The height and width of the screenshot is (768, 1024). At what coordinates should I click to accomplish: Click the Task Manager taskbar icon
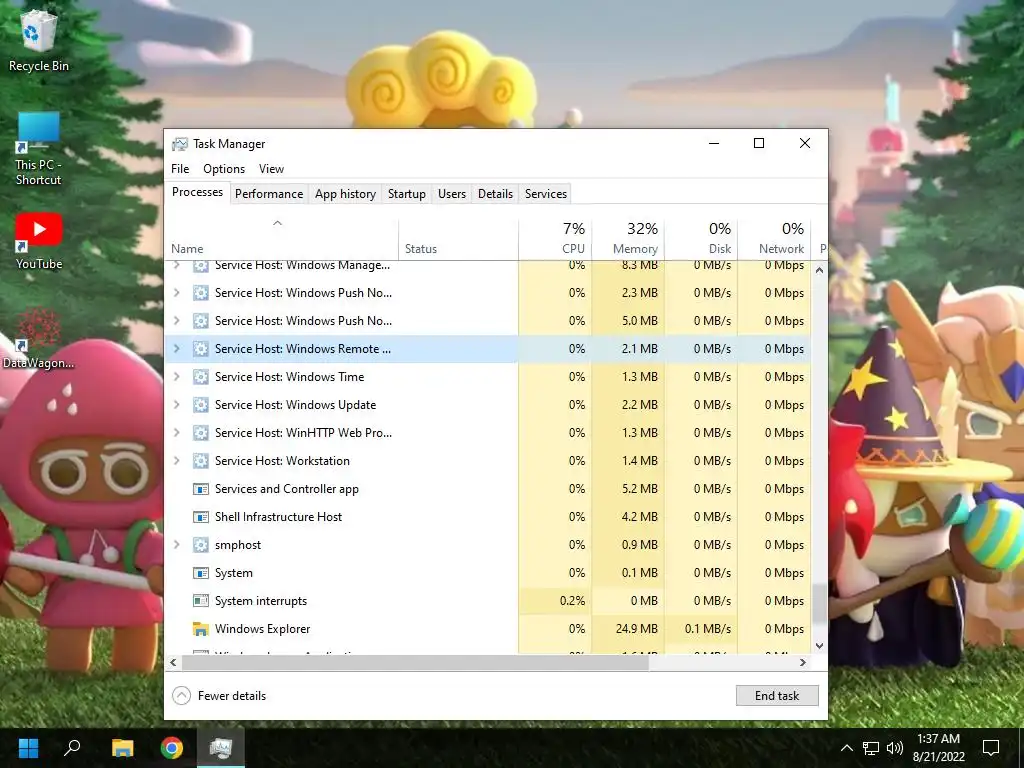[x=221, y=748]
